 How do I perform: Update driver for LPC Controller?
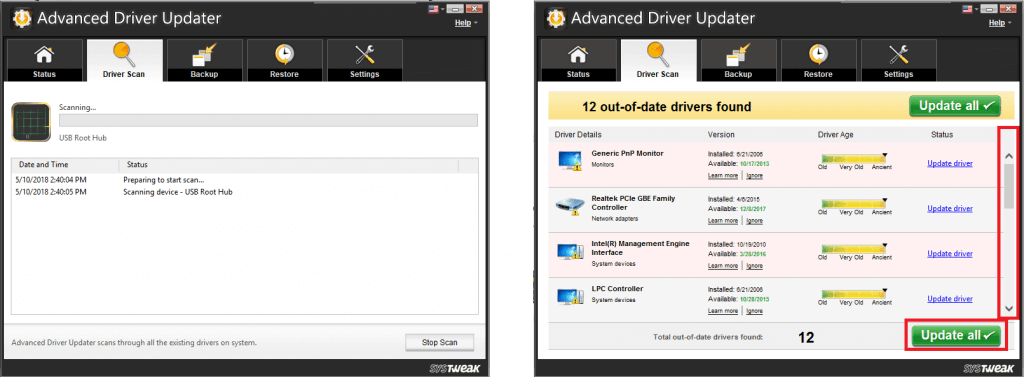pyautogui.click(x=950, y=299)
